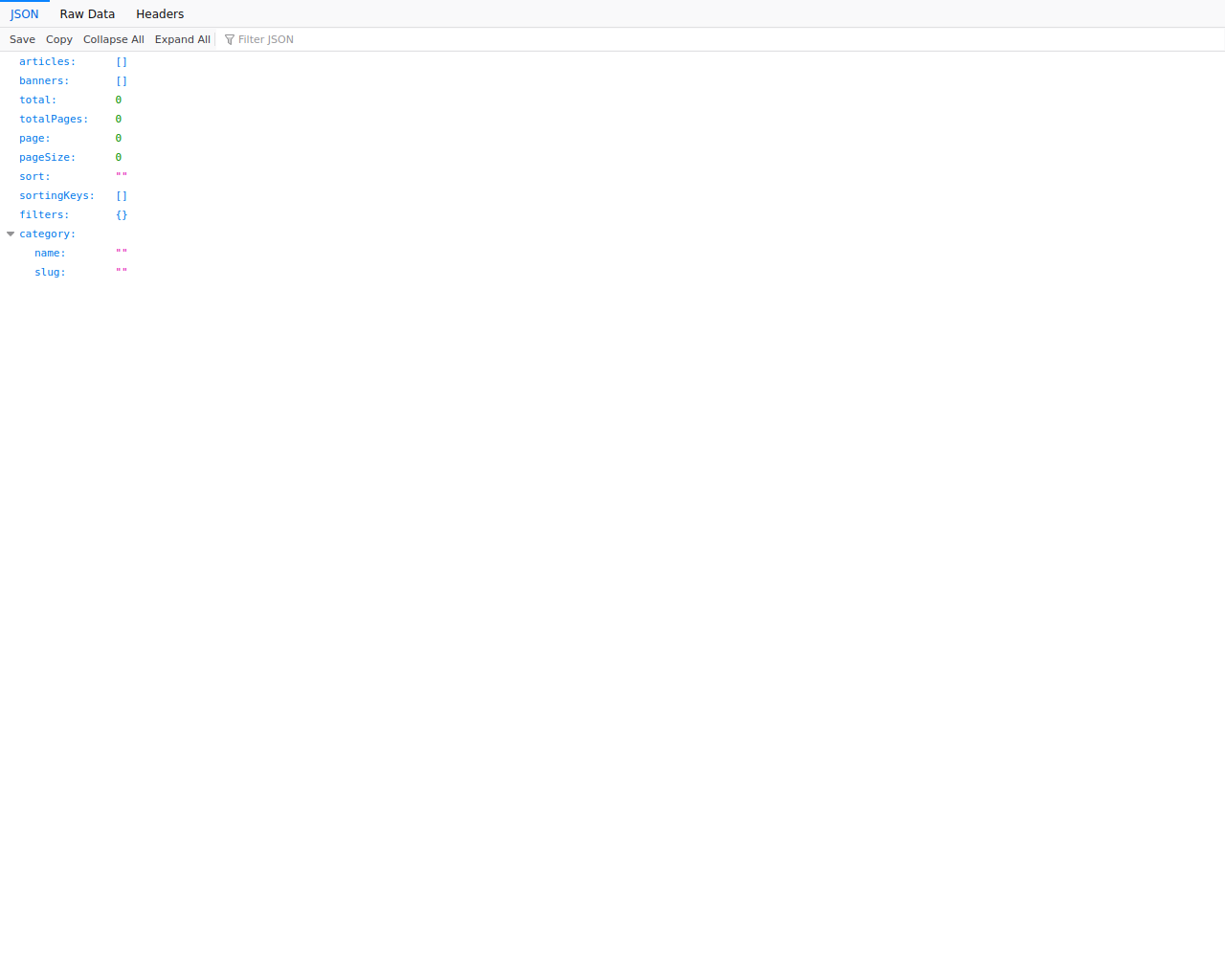This screenshot has height=980, width=1225.
Task: Click the 0 value of pageSize
Action: pos(119,157)
